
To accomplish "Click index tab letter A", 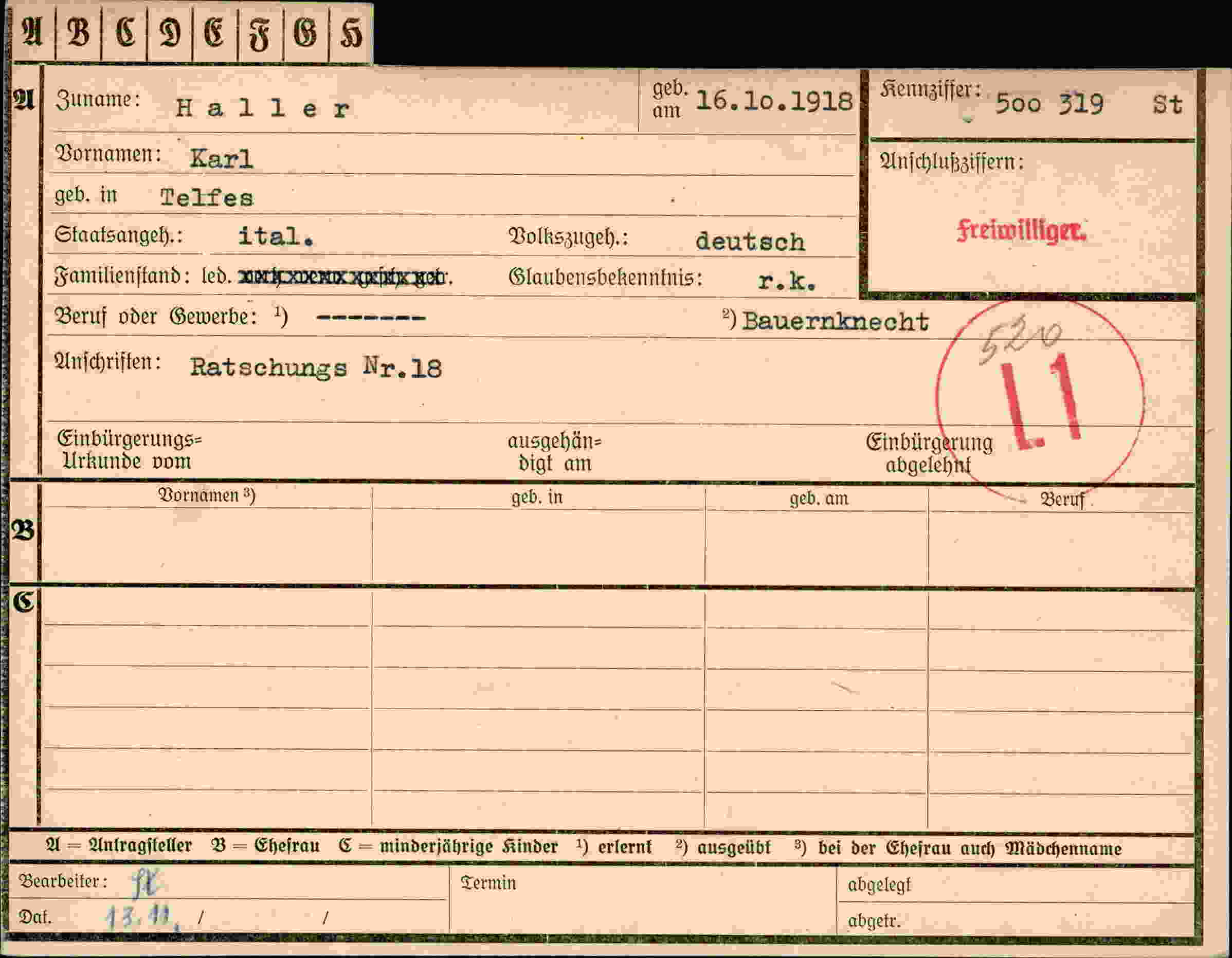I will (x=32, y=31).
